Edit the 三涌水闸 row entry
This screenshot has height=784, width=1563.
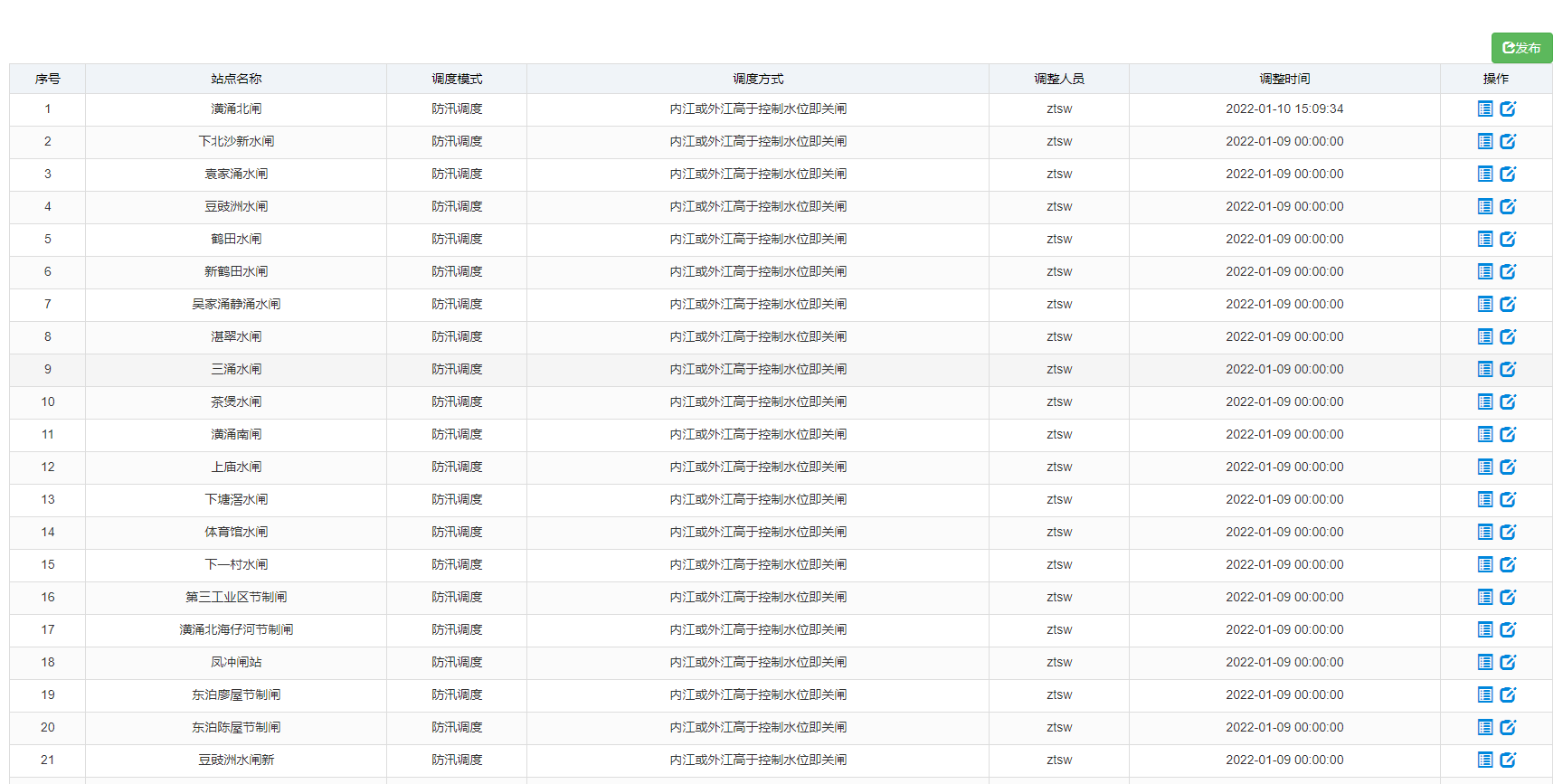pyautogui.click(x=1508, y=369)
